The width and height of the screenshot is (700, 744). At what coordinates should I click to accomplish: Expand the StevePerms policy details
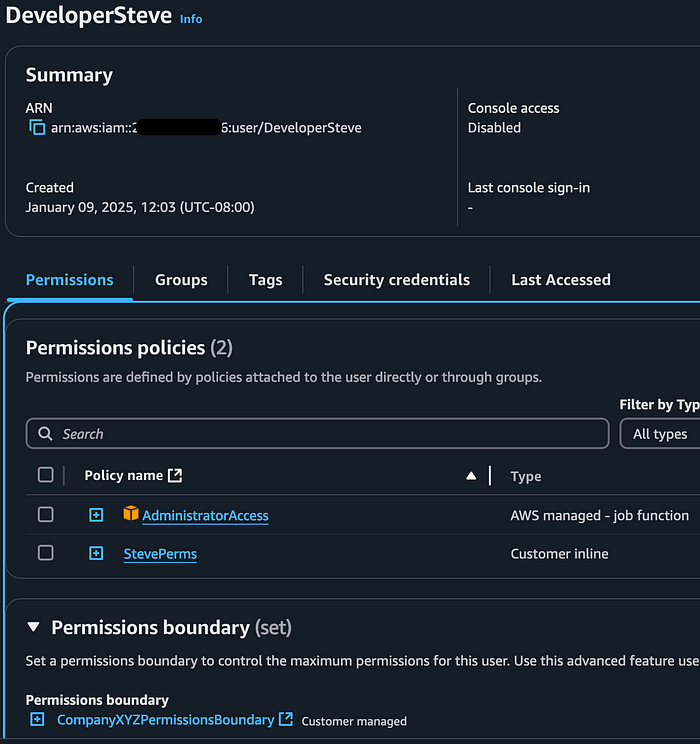[x=96, y=553]
